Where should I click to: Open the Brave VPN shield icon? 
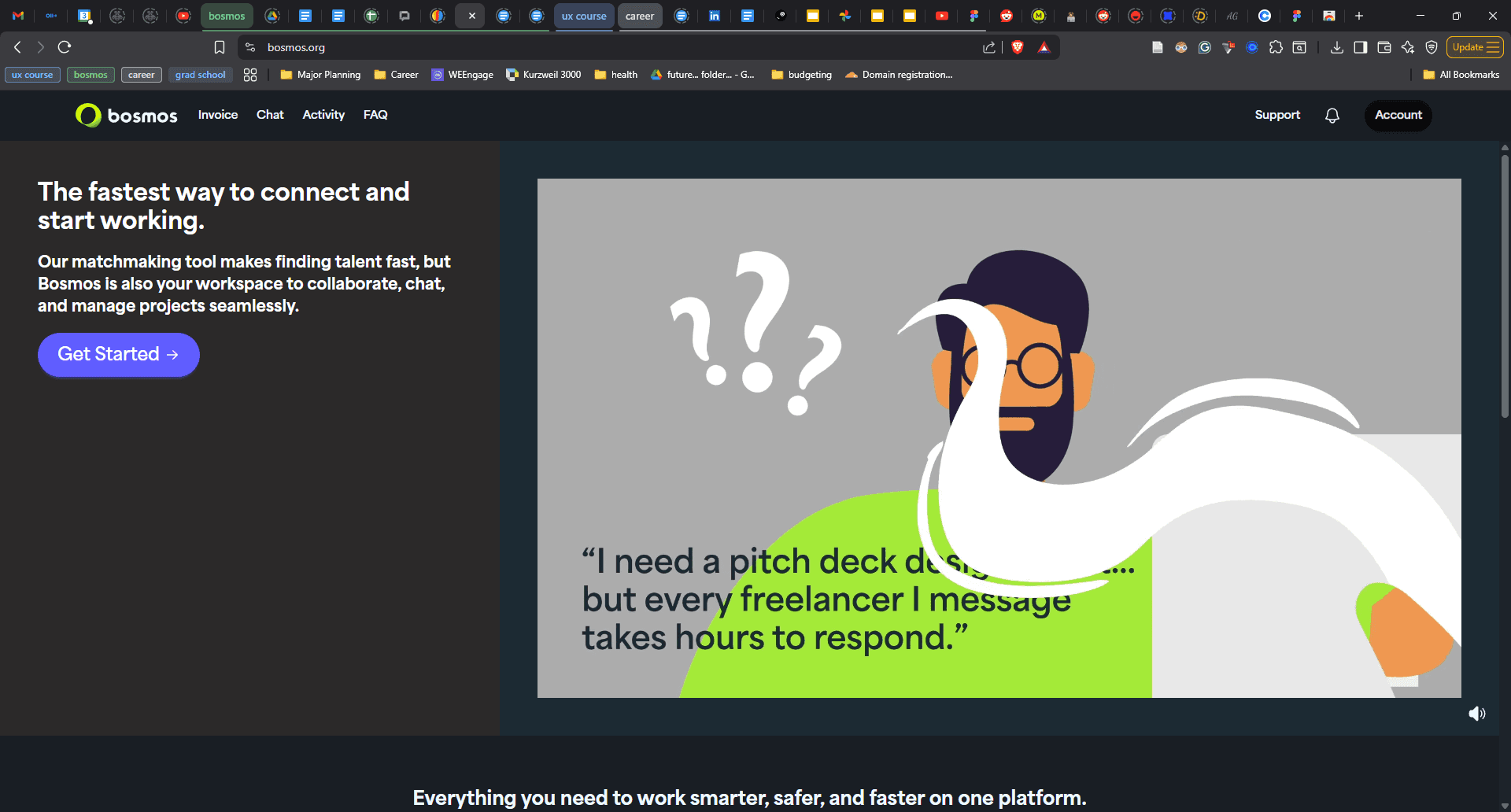point(1432,47)
